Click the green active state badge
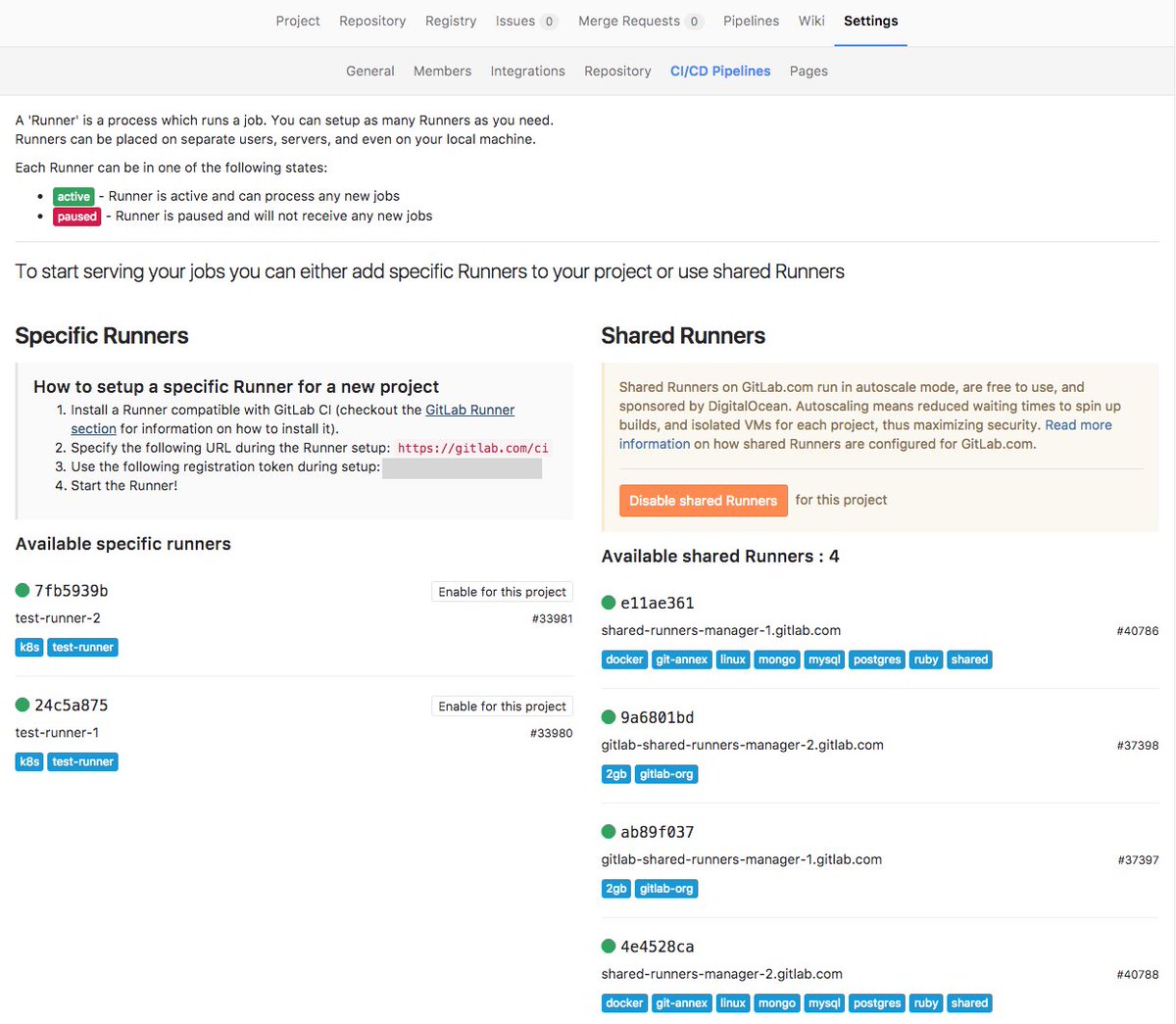 [x=73, y=197]
